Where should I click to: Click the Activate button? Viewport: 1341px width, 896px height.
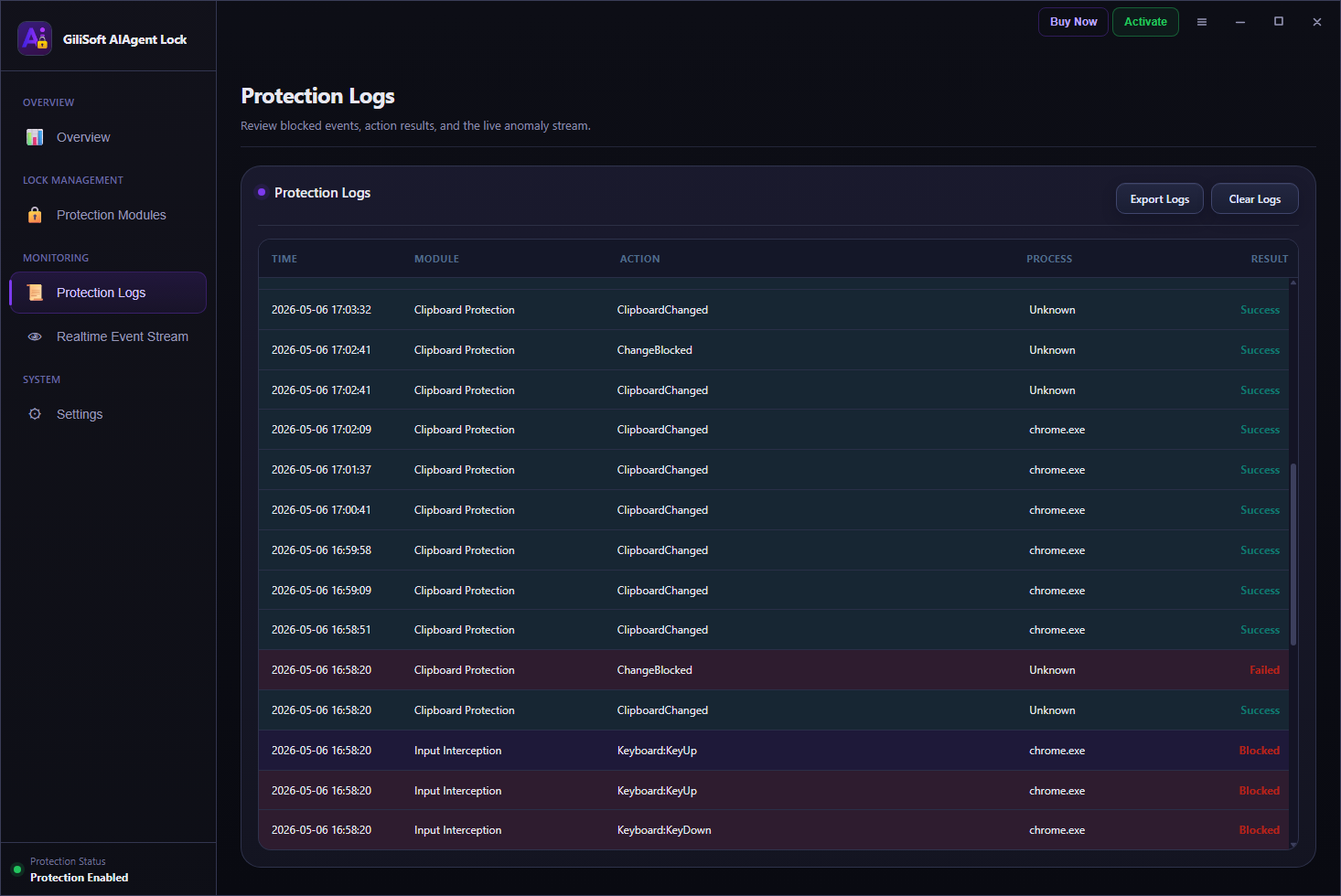(1145, 22)
